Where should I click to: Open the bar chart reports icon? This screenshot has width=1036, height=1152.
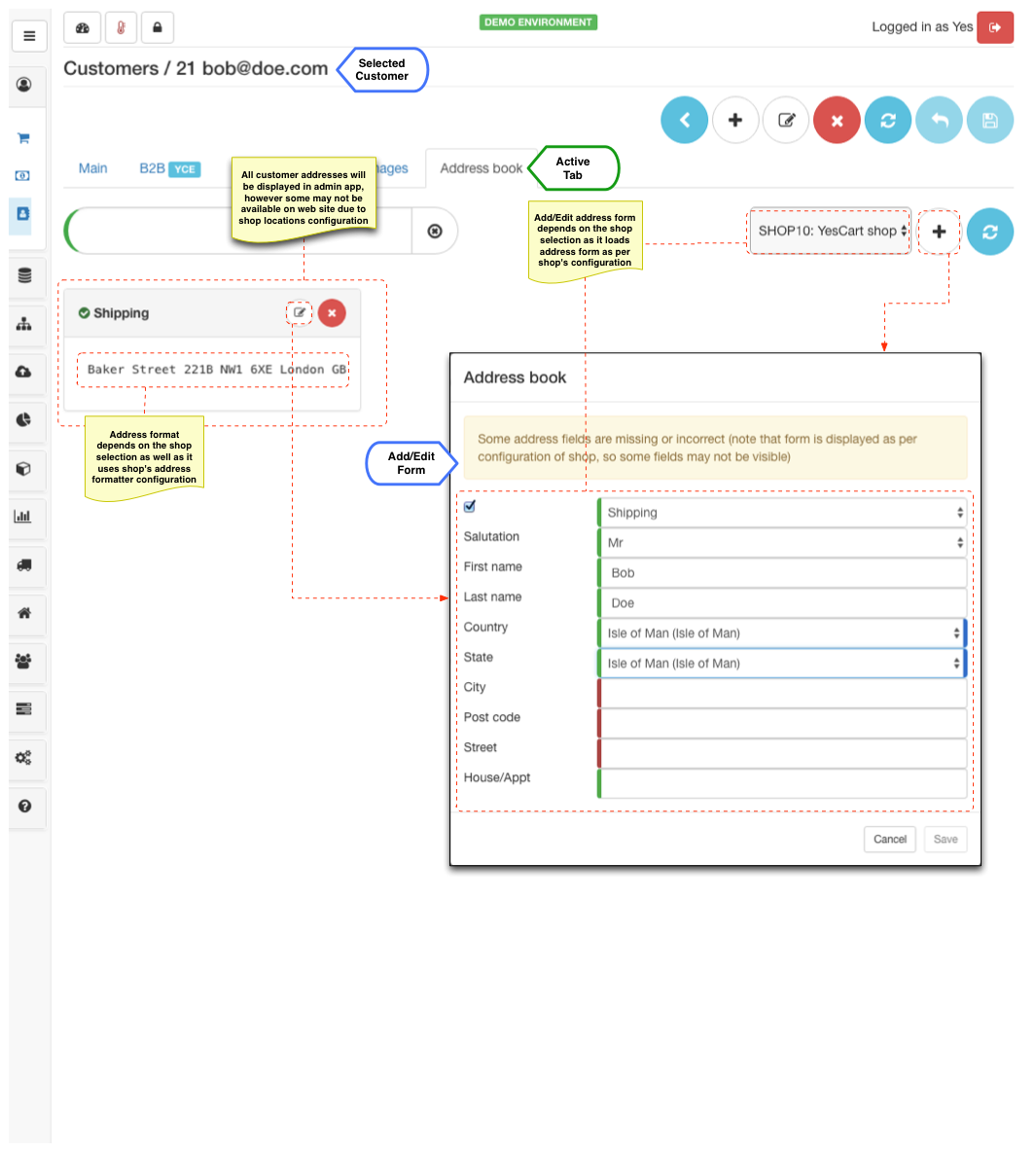22,516
